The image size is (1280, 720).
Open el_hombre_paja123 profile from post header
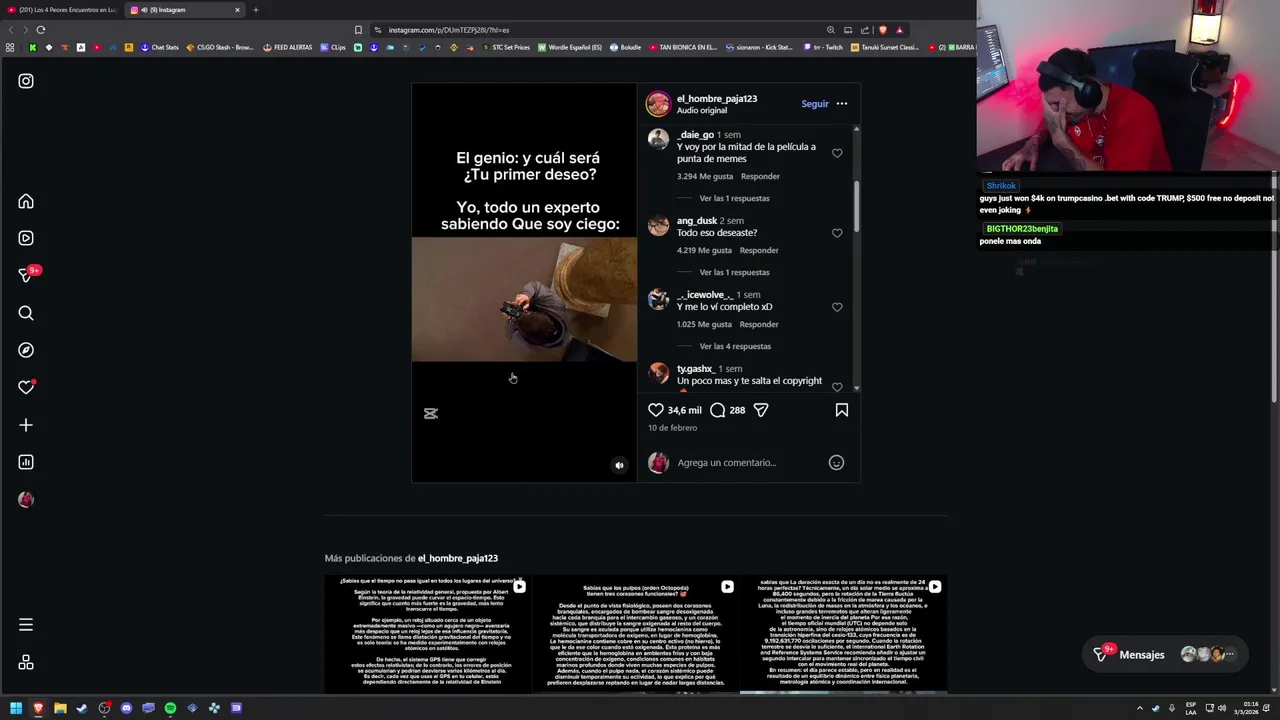coord(717,98)
